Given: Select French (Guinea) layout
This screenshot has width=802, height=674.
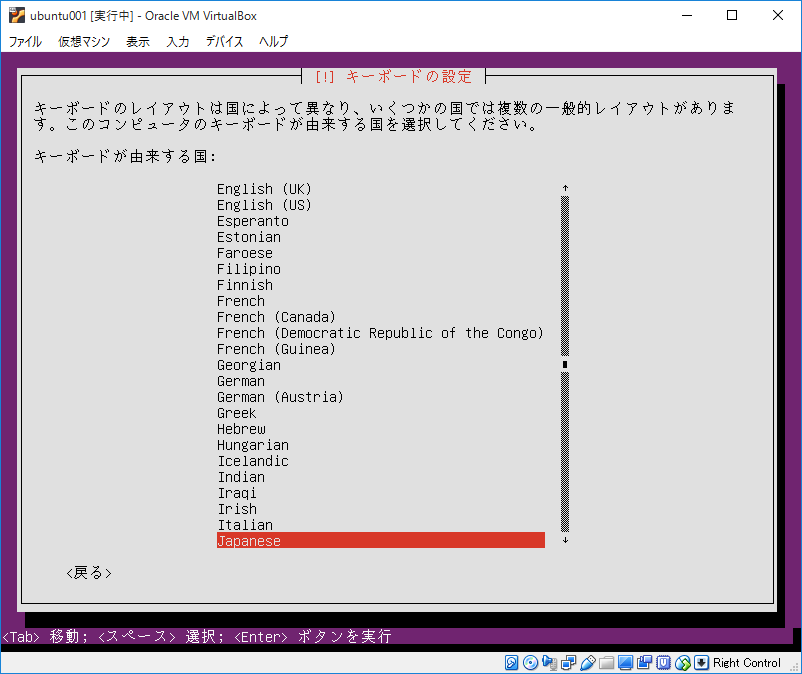Looking at the screenshot, I should (x=381, y=349).
